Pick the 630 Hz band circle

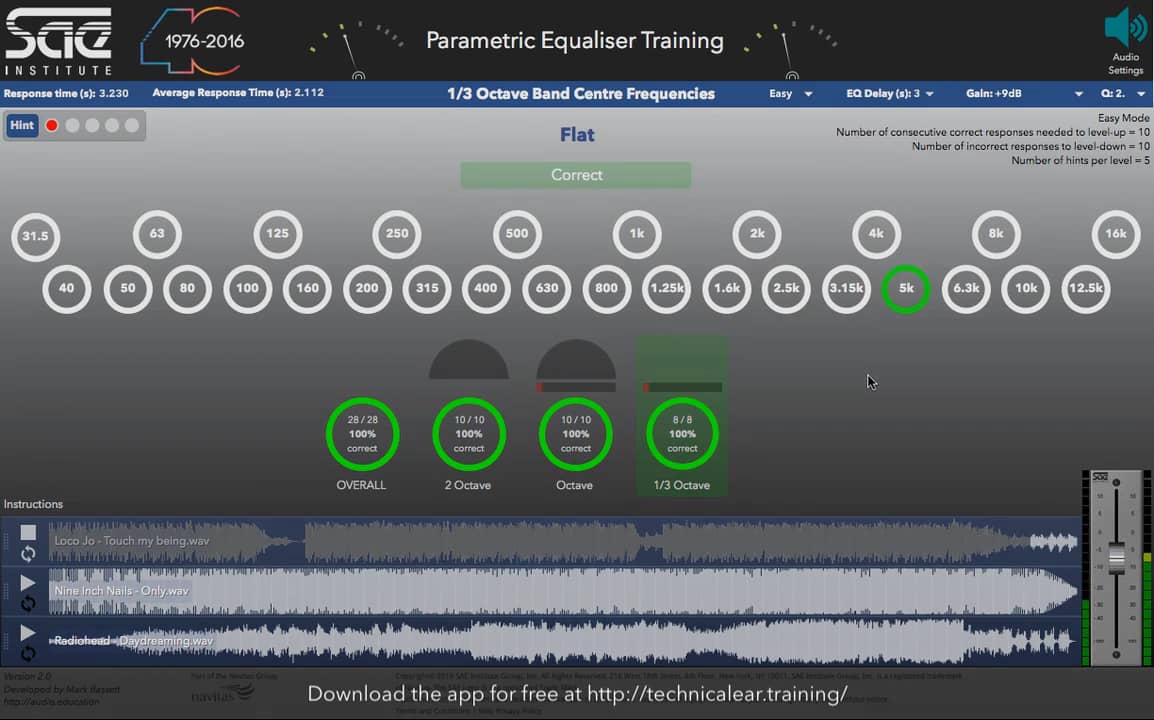[546, 289]
